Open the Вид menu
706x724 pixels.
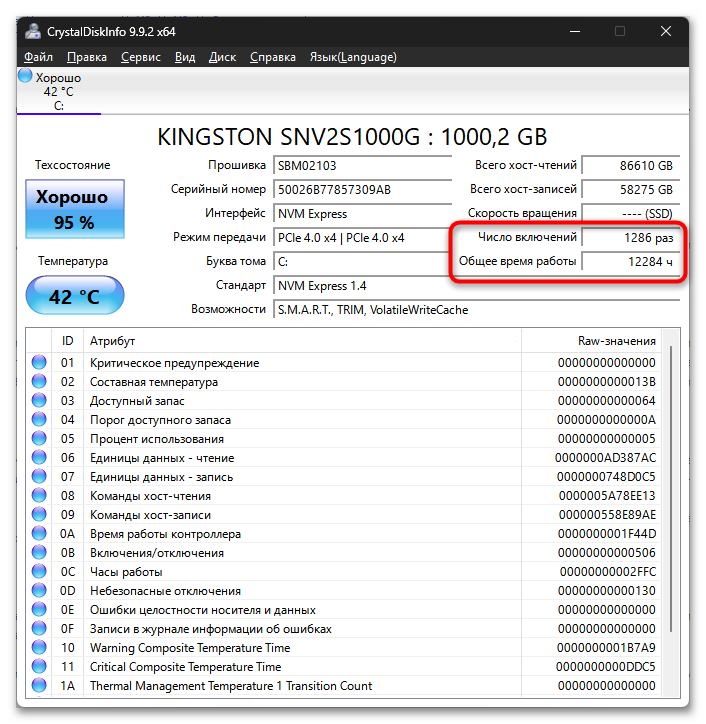[185, 57]
